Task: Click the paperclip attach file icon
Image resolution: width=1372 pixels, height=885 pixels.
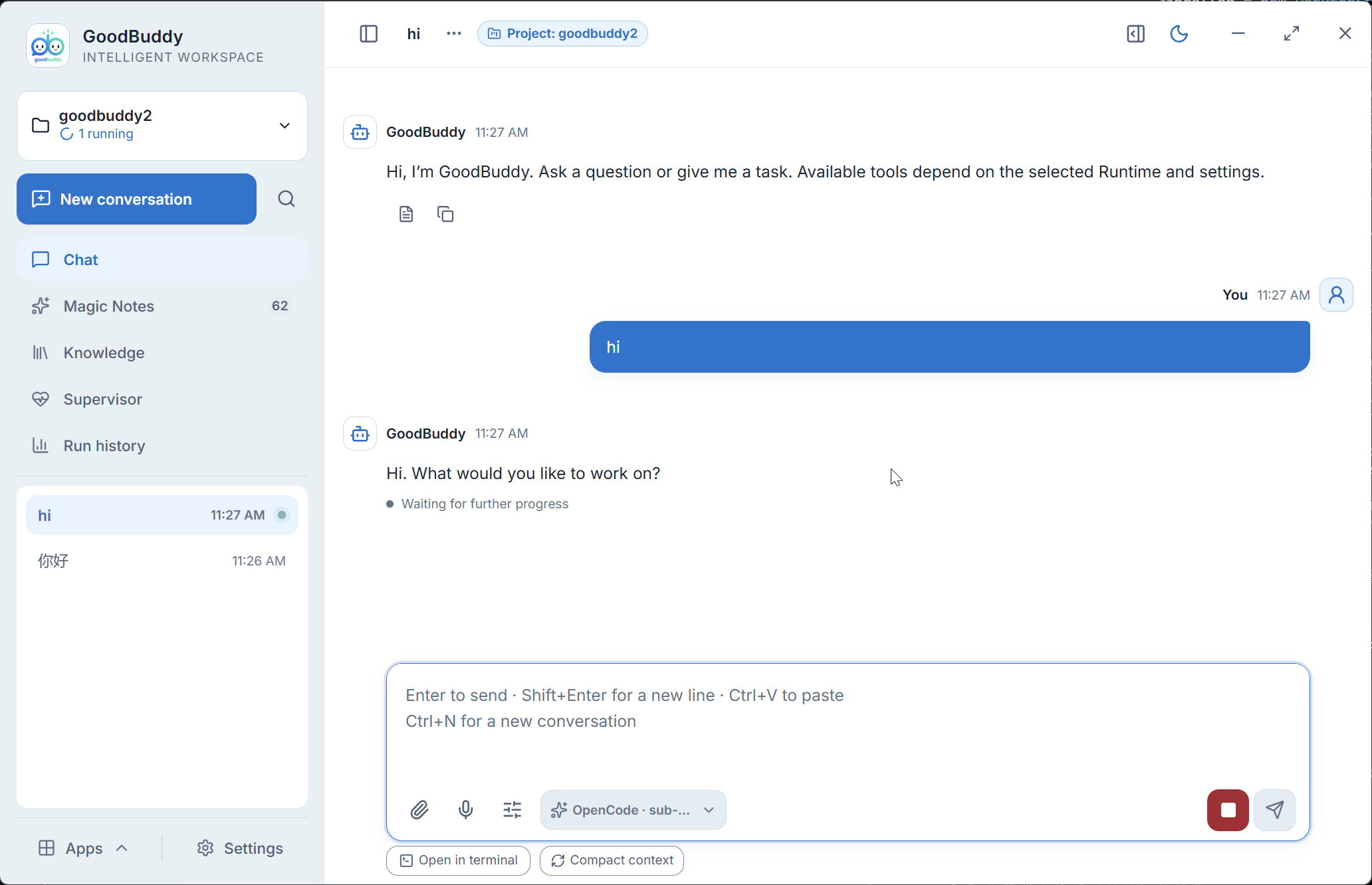Action: 419,810
